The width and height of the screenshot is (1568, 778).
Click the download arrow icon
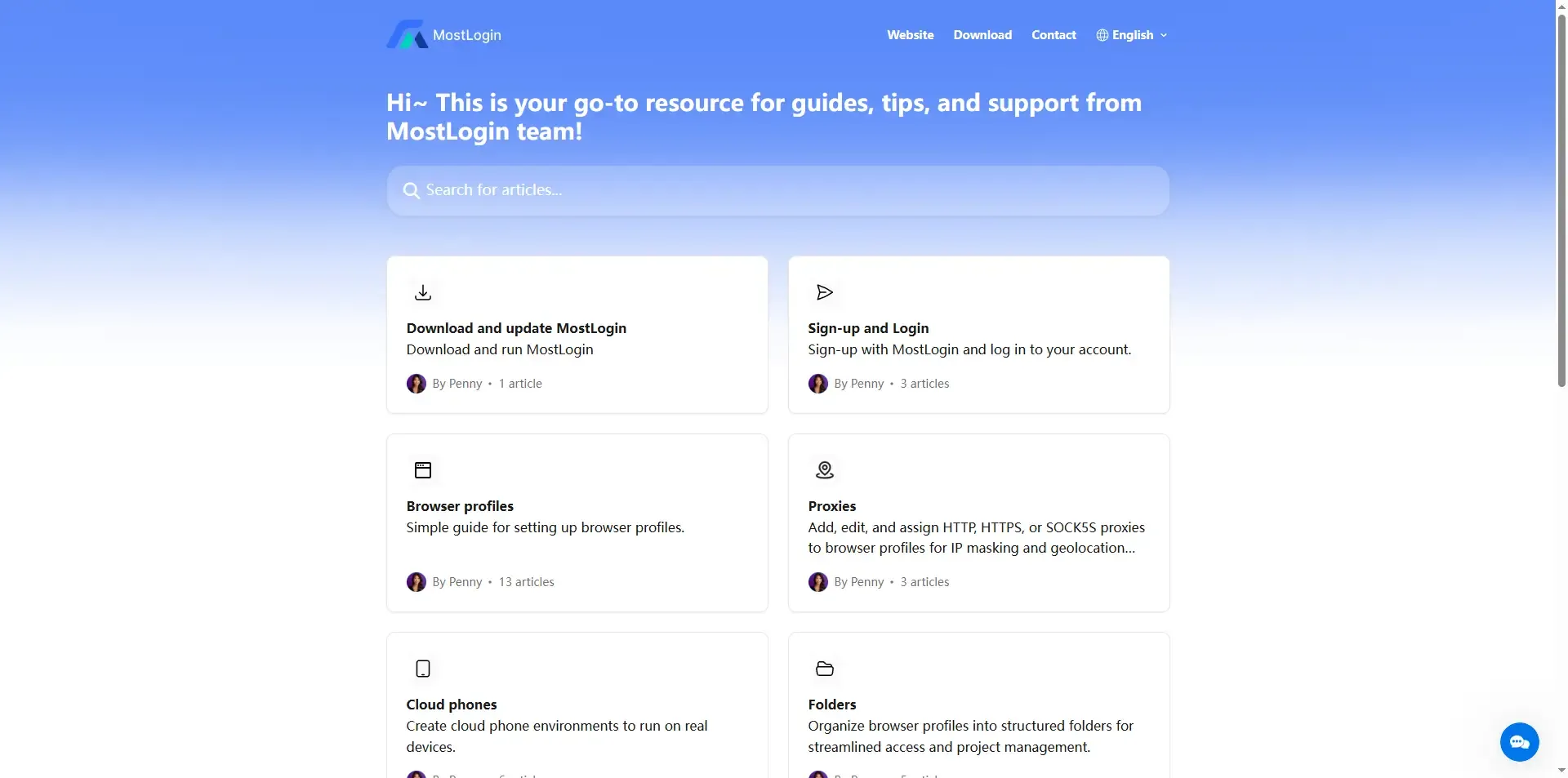423,292
